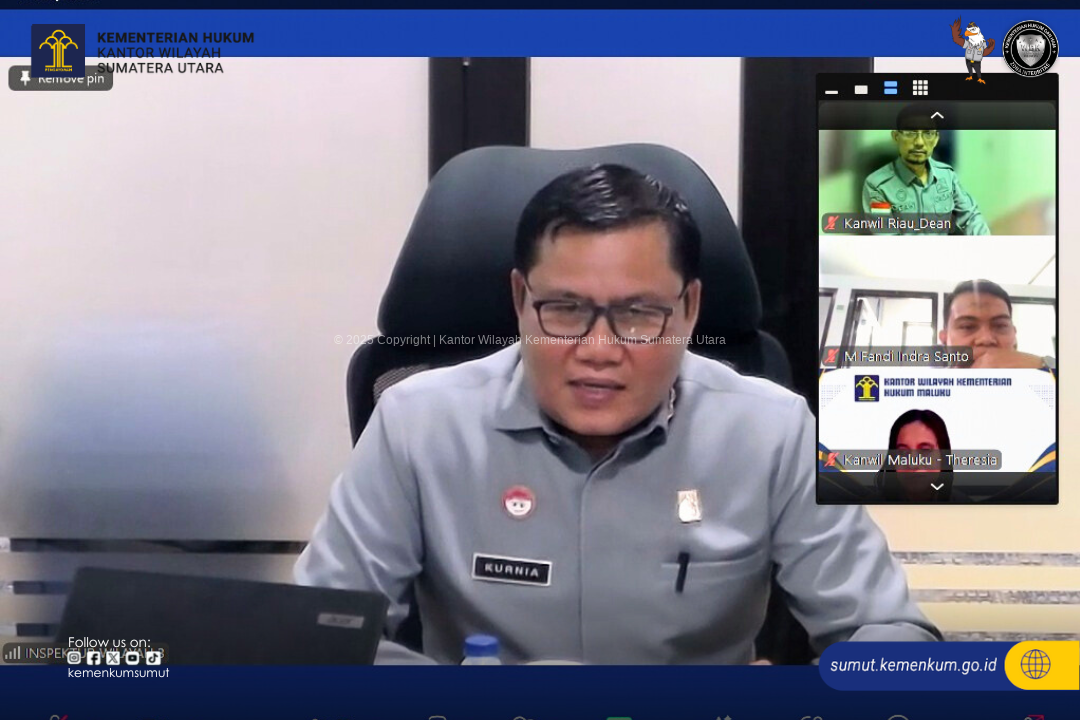Open the Facebook icon under Follow us on
Viewport: 1080px width, 720px height.
coord(94,658)
